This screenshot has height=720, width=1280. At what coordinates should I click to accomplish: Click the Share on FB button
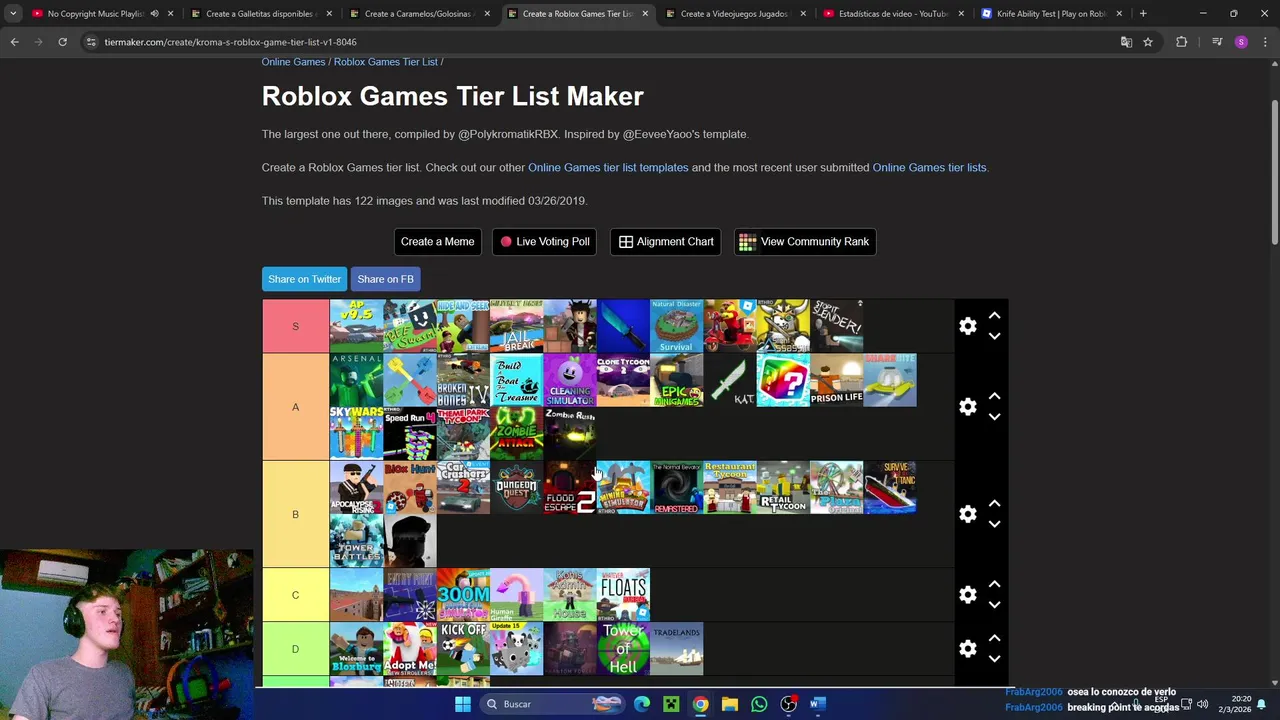(x=385, y=279)
